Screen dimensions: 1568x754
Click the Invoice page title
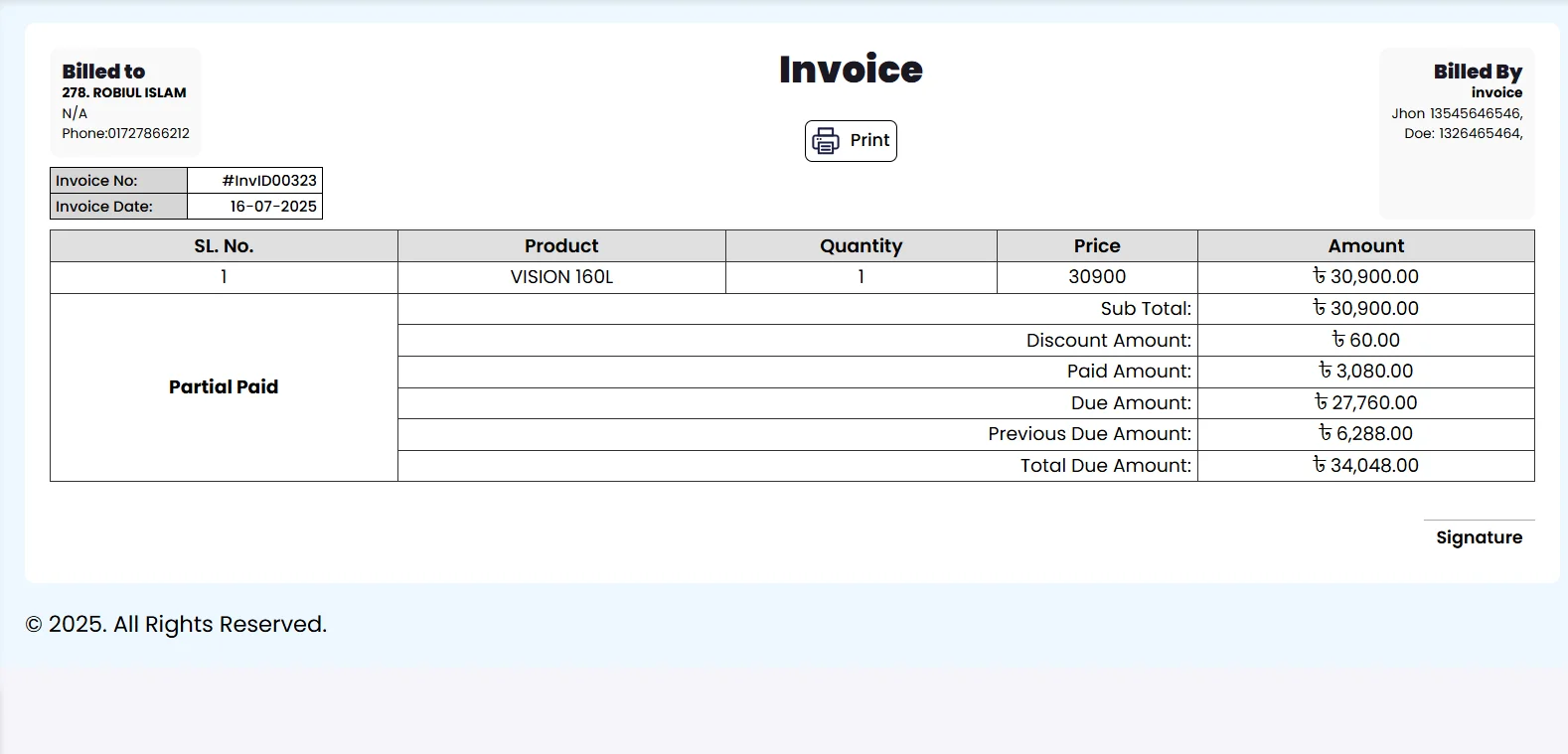[x=851, y=70]
